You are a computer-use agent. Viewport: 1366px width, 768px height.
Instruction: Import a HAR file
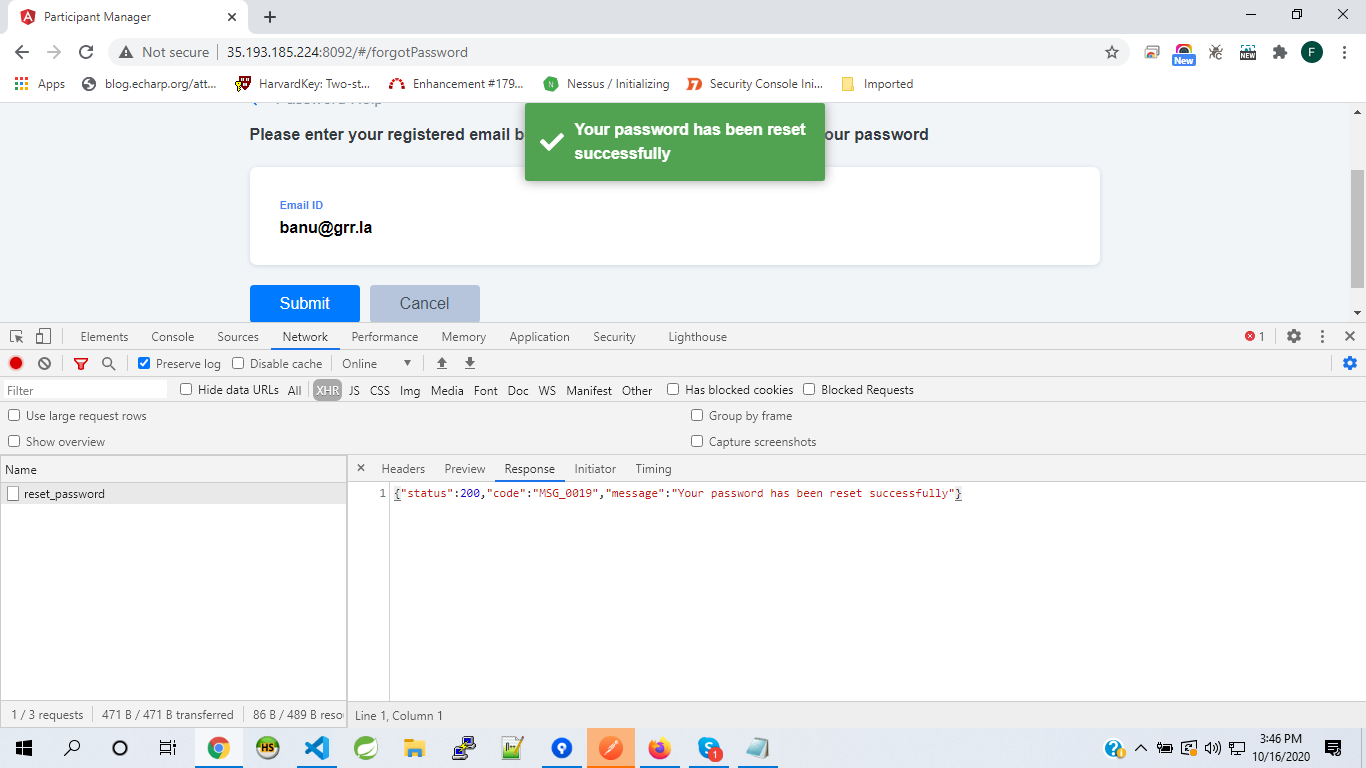point(442,363)
